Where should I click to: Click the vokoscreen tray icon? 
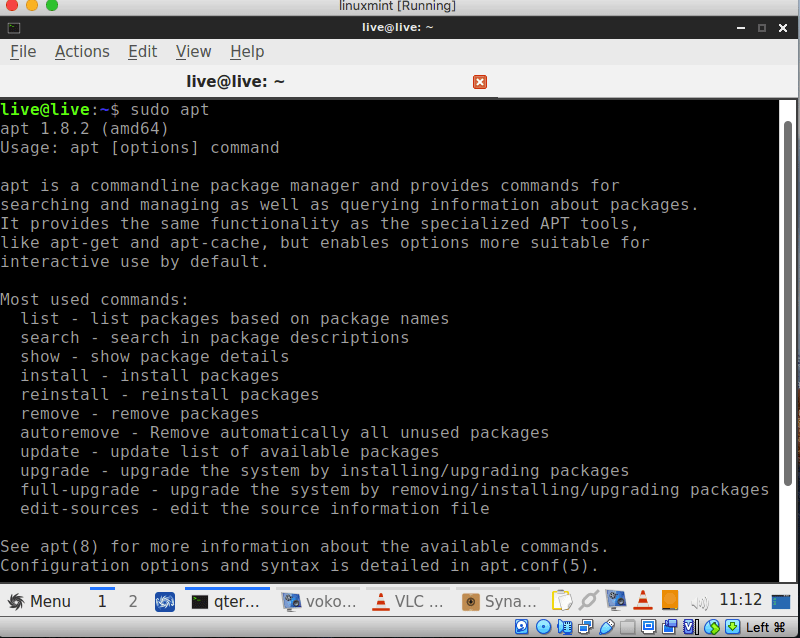(616, 600)
